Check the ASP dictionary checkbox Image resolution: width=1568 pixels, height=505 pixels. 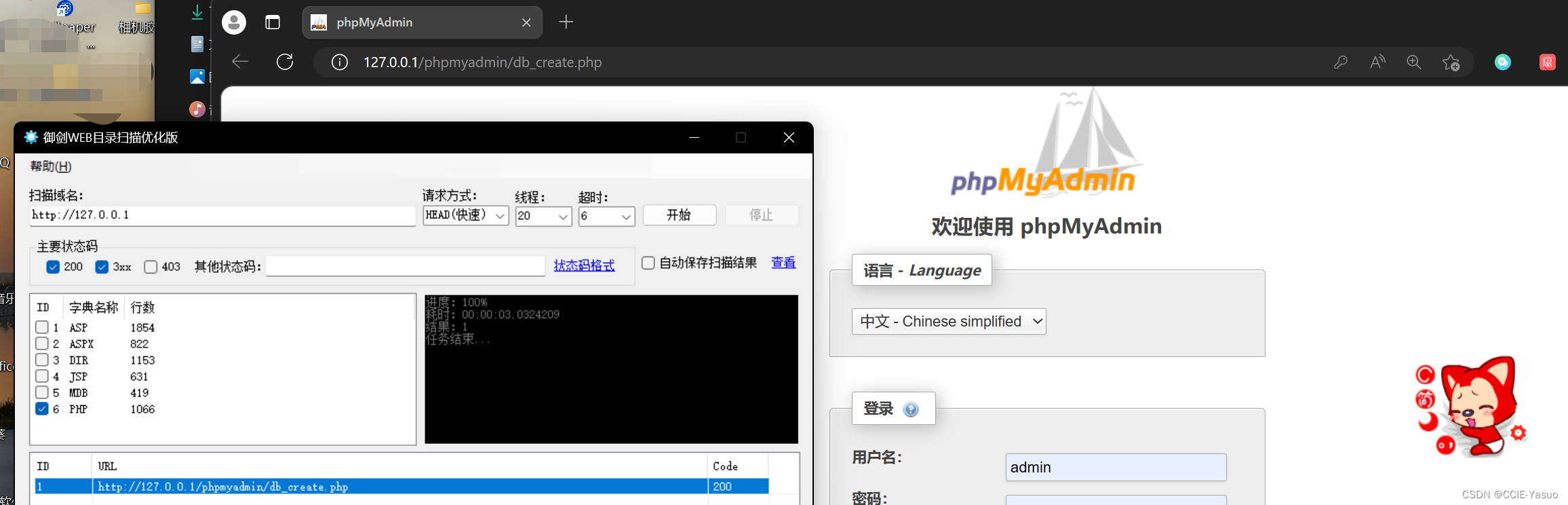(x=42, y=327)
